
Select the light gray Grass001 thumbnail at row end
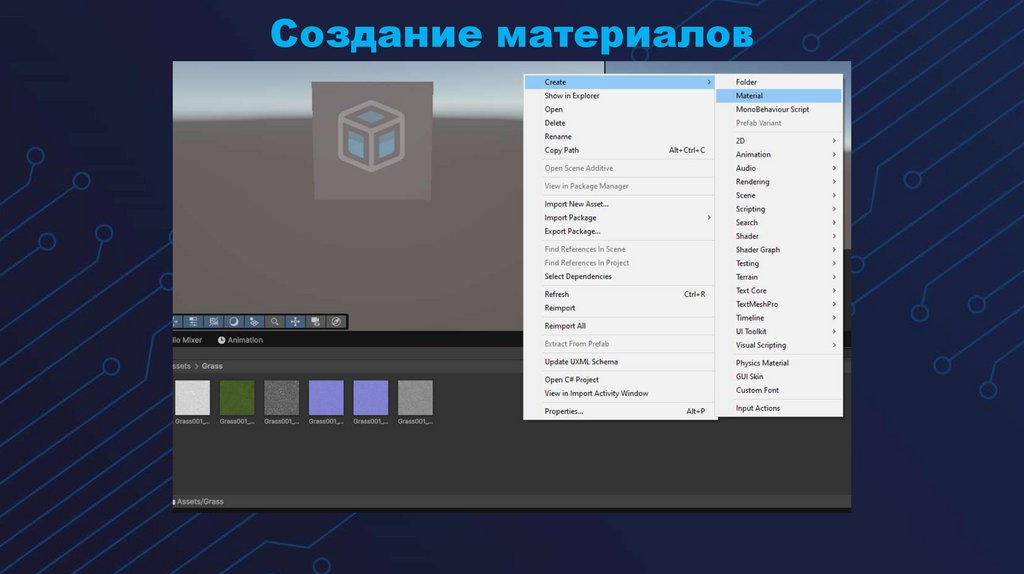coord(415,398)
